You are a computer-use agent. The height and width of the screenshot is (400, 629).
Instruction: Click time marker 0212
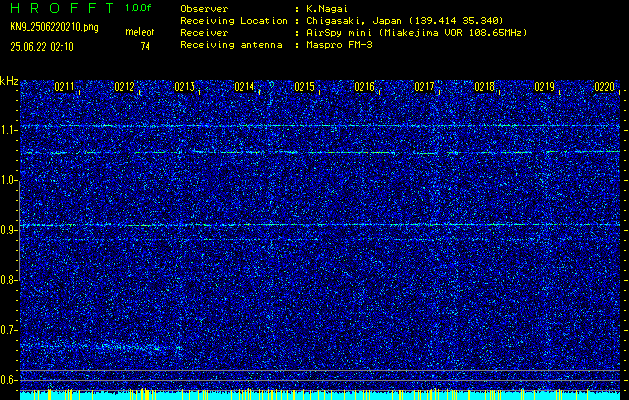click(x=124, y=87)
